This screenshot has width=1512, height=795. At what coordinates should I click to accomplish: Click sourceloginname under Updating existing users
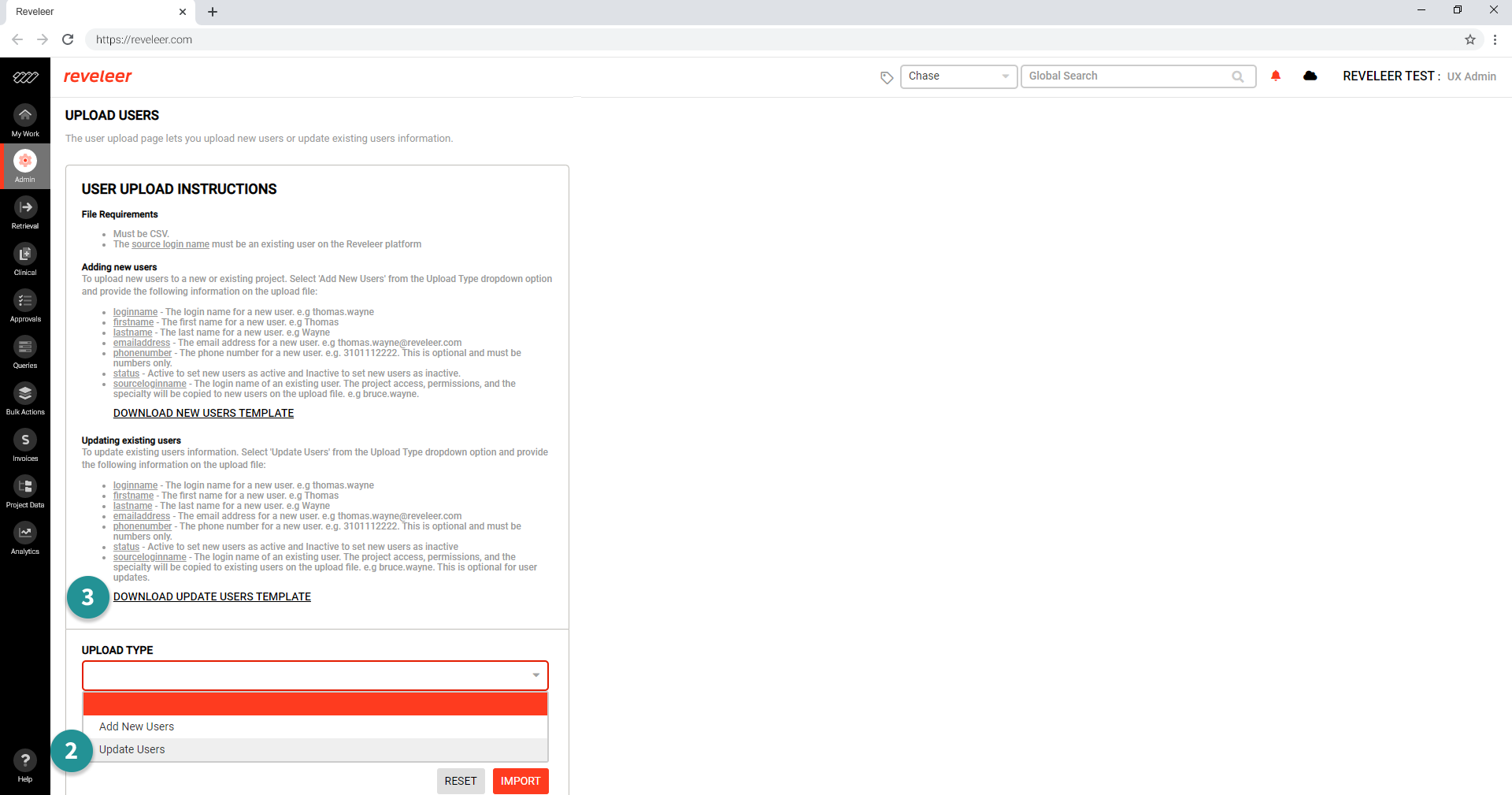point(150,557)
